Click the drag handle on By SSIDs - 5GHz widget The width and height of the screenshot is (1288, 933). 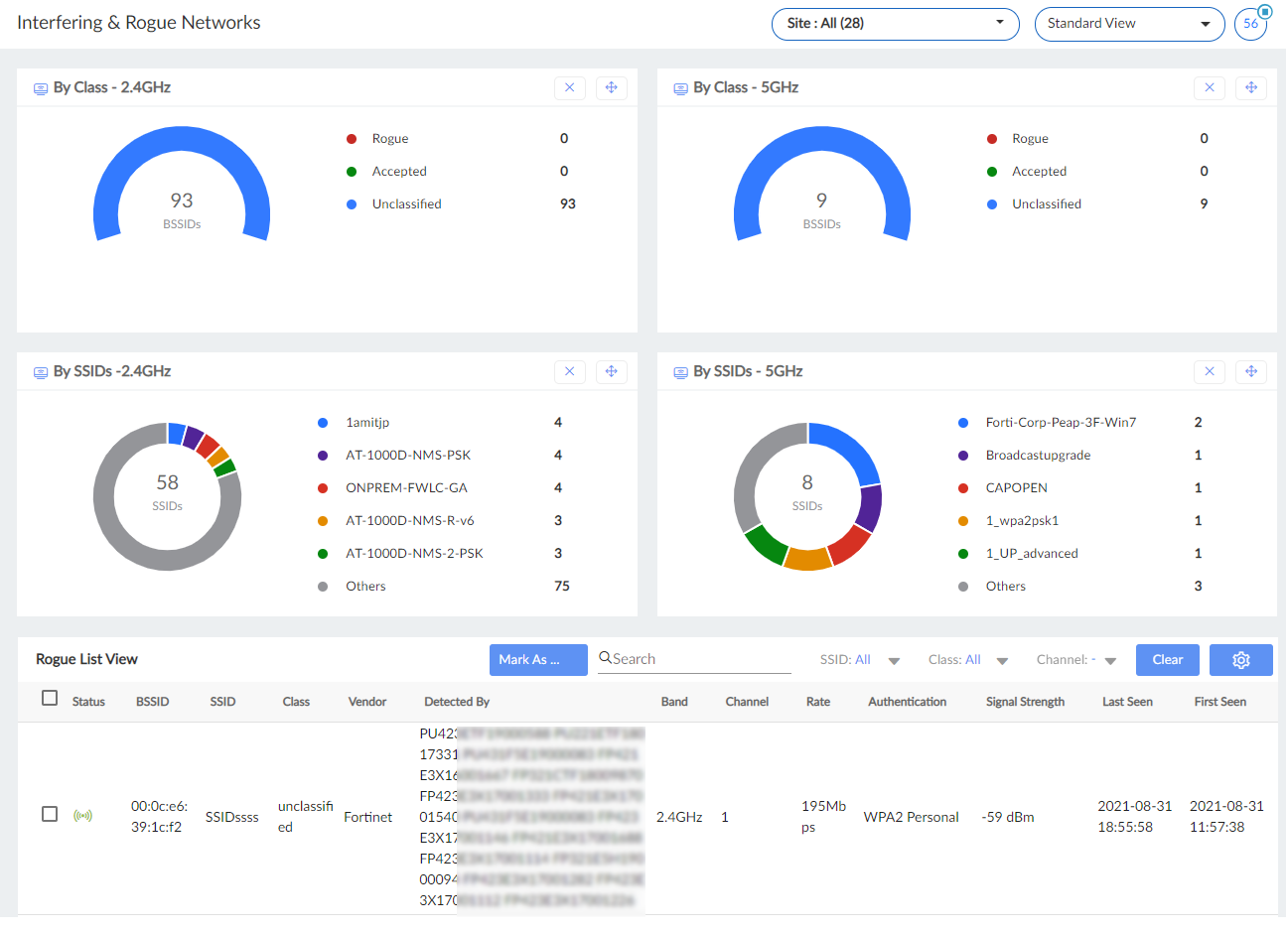click(1251, 371)
